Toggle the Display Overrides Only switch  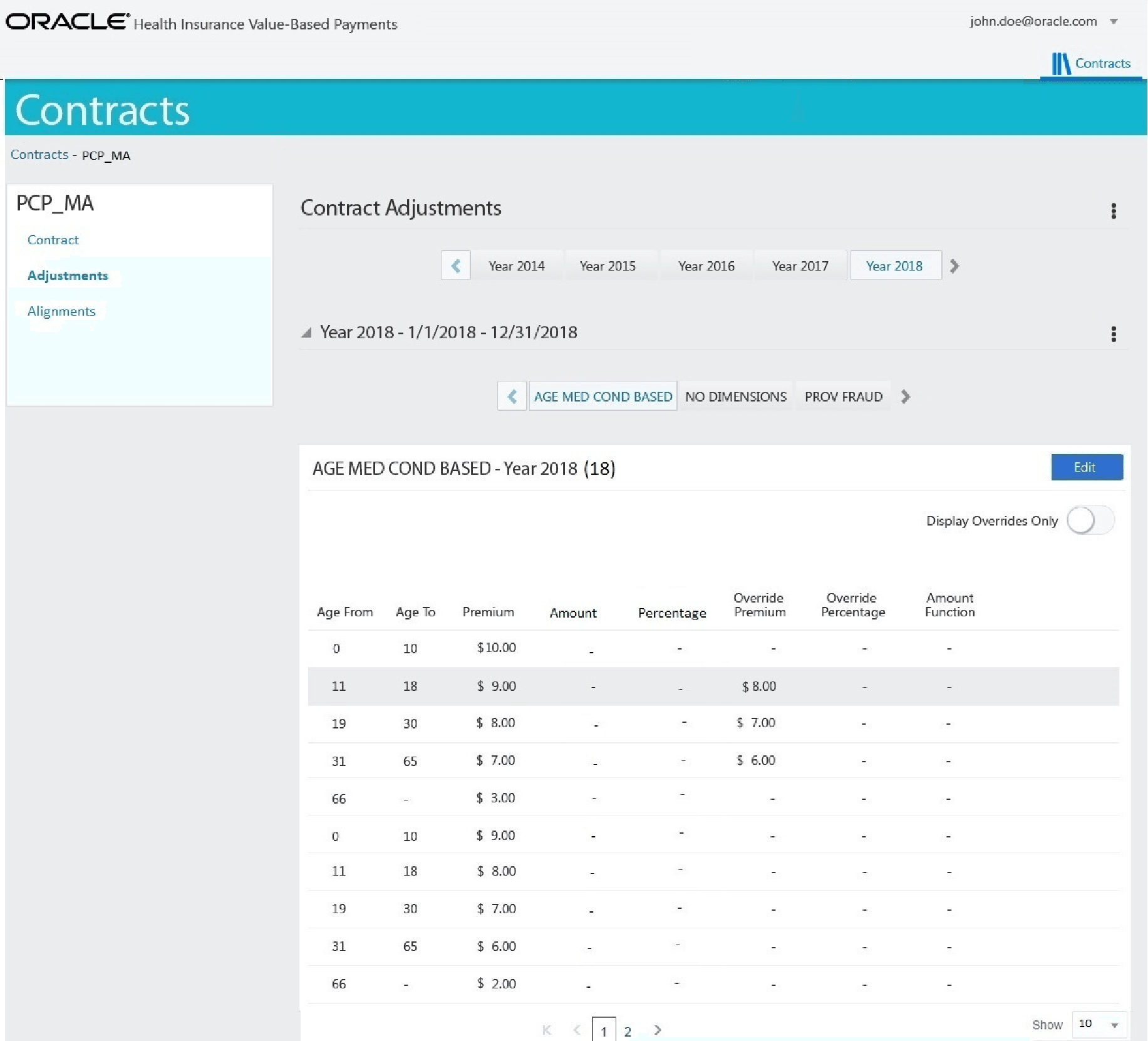[1090, 520]
